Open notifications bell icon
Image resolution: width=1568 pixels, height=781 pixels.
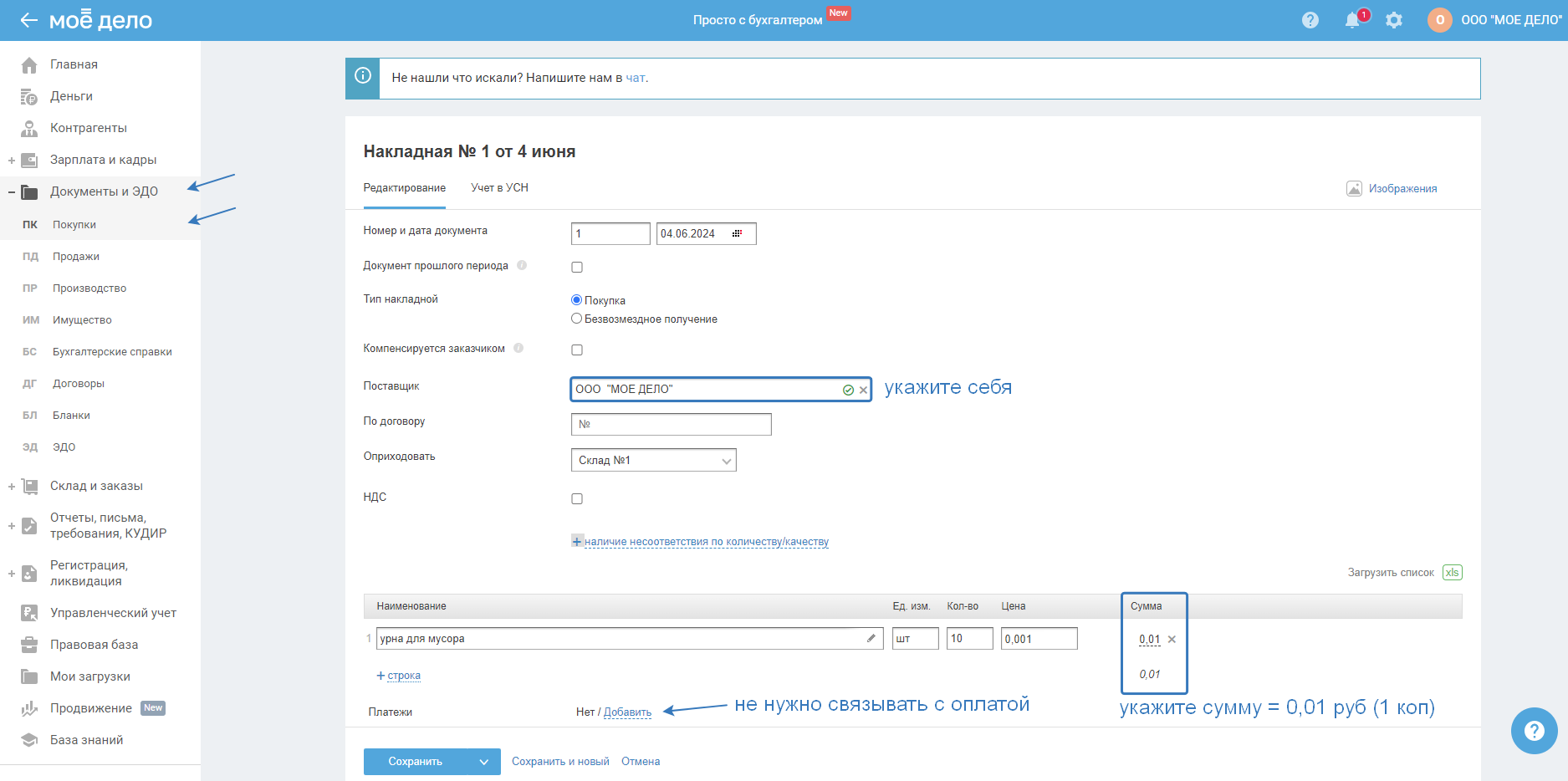click(1352, 20)
